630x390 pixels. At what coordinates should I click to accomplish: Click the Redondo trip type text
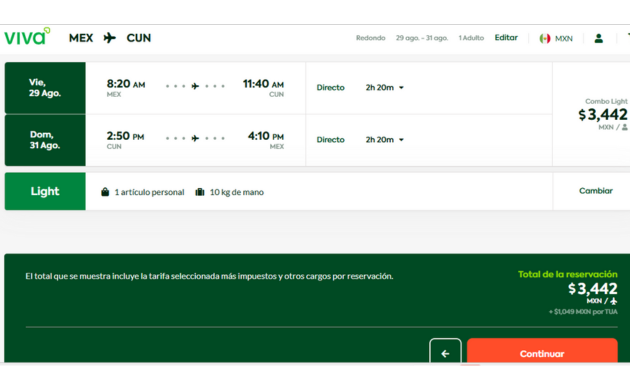pyautogui.click(x=370, y=38)
